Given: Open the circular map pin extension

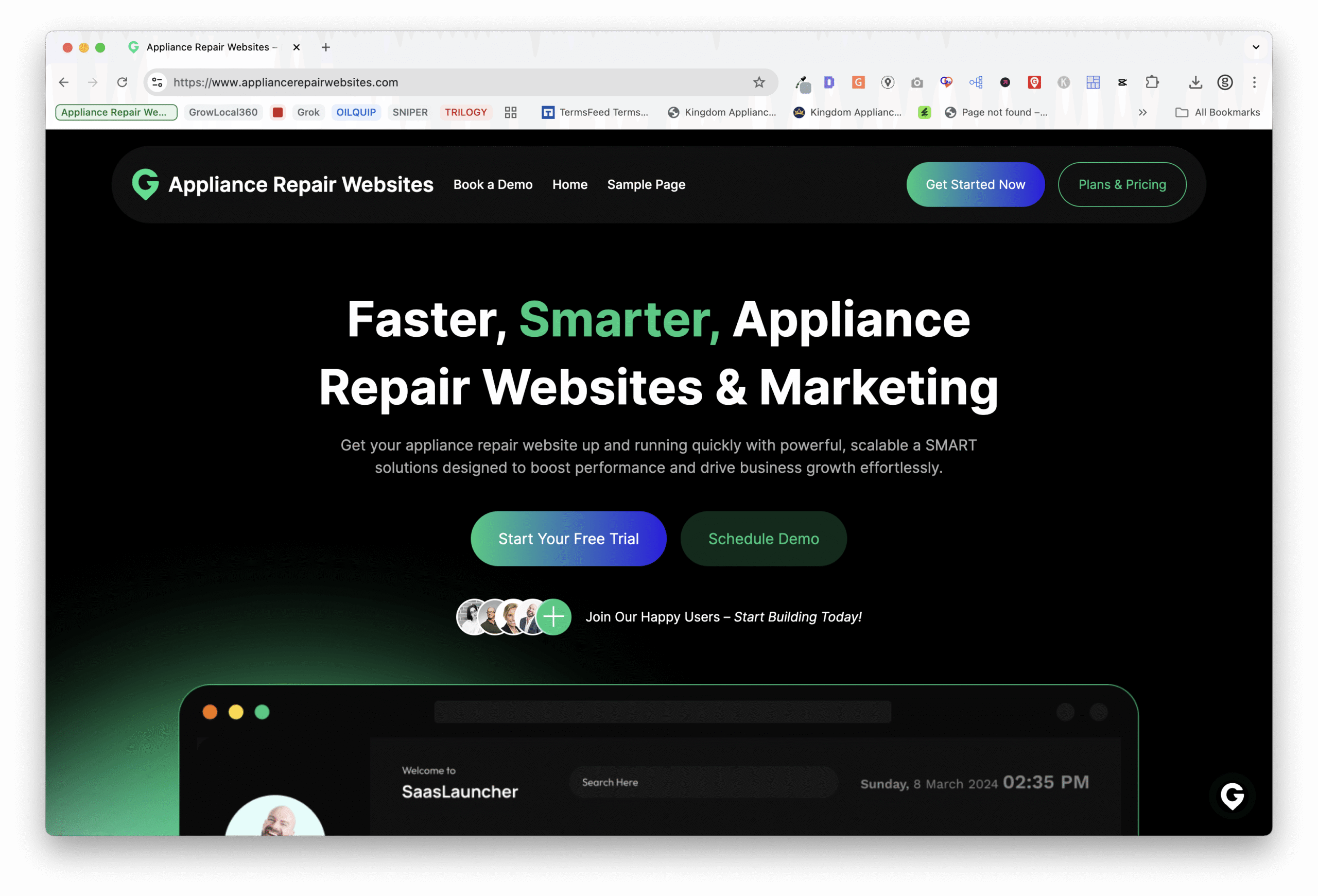Looking at the screenshot, I should click(x=888, y=82).
